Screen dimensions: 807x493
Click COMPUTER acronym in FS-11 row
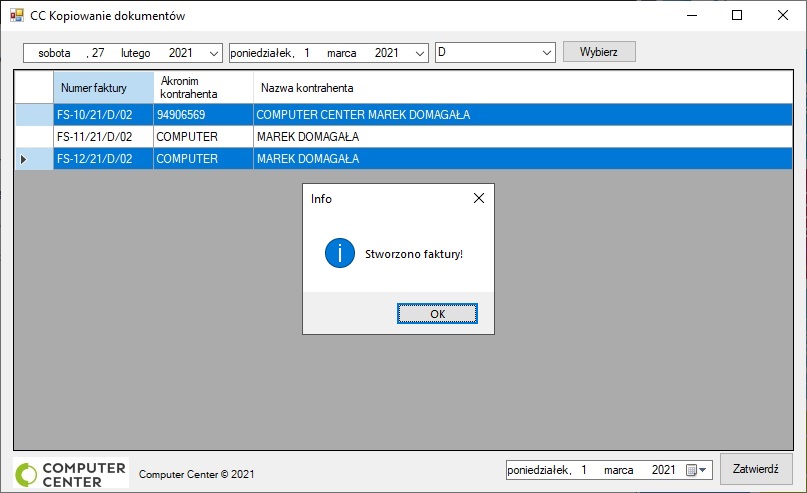[x=203, y=137]
